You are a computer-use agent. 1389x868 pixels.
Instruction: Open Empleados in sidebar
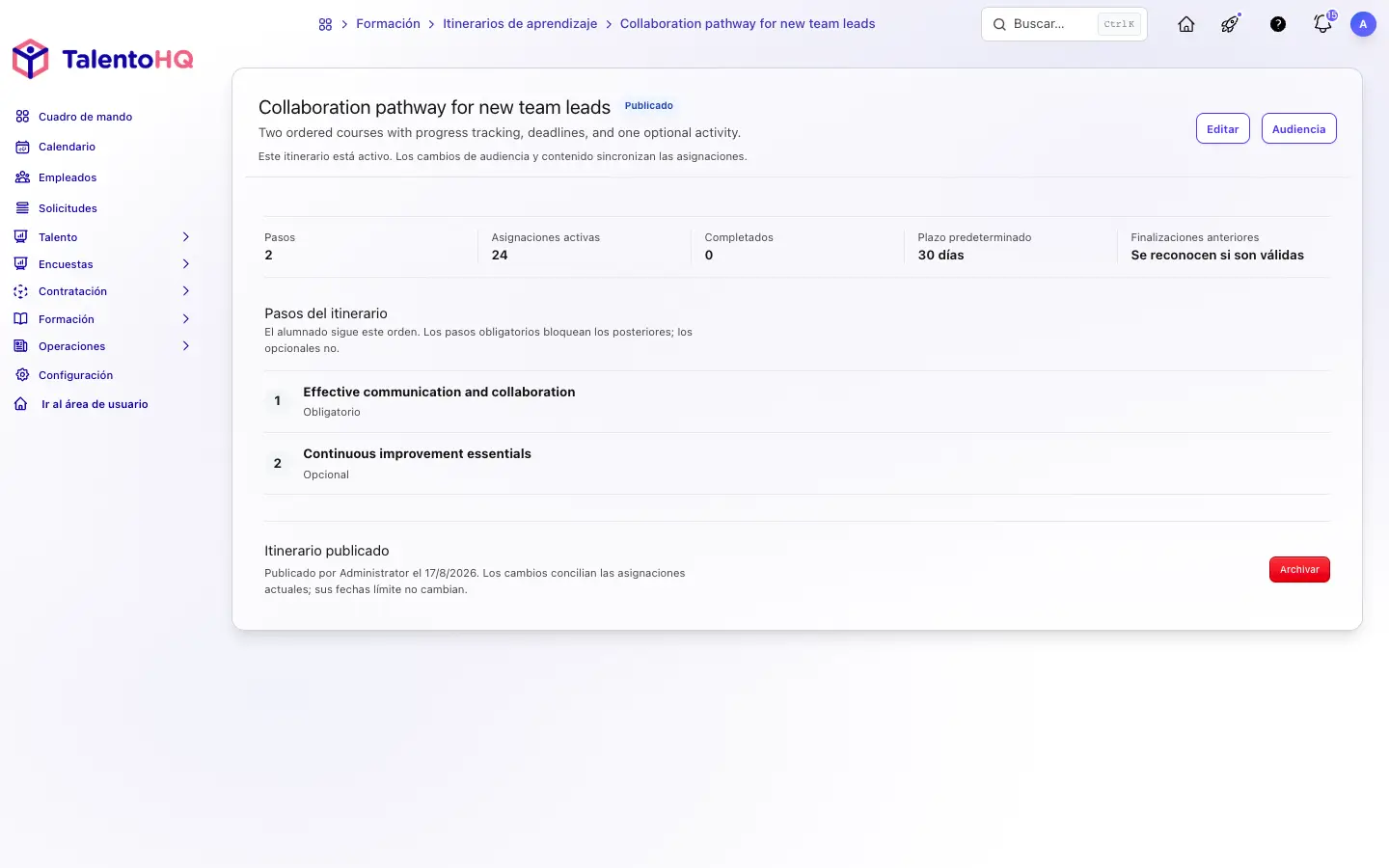click(x=68, y=177)
